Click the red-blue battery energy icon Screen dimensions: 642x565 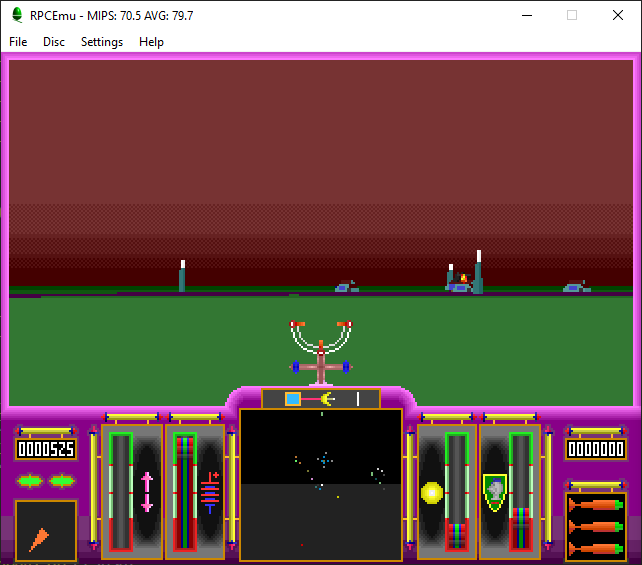point(210,493)
